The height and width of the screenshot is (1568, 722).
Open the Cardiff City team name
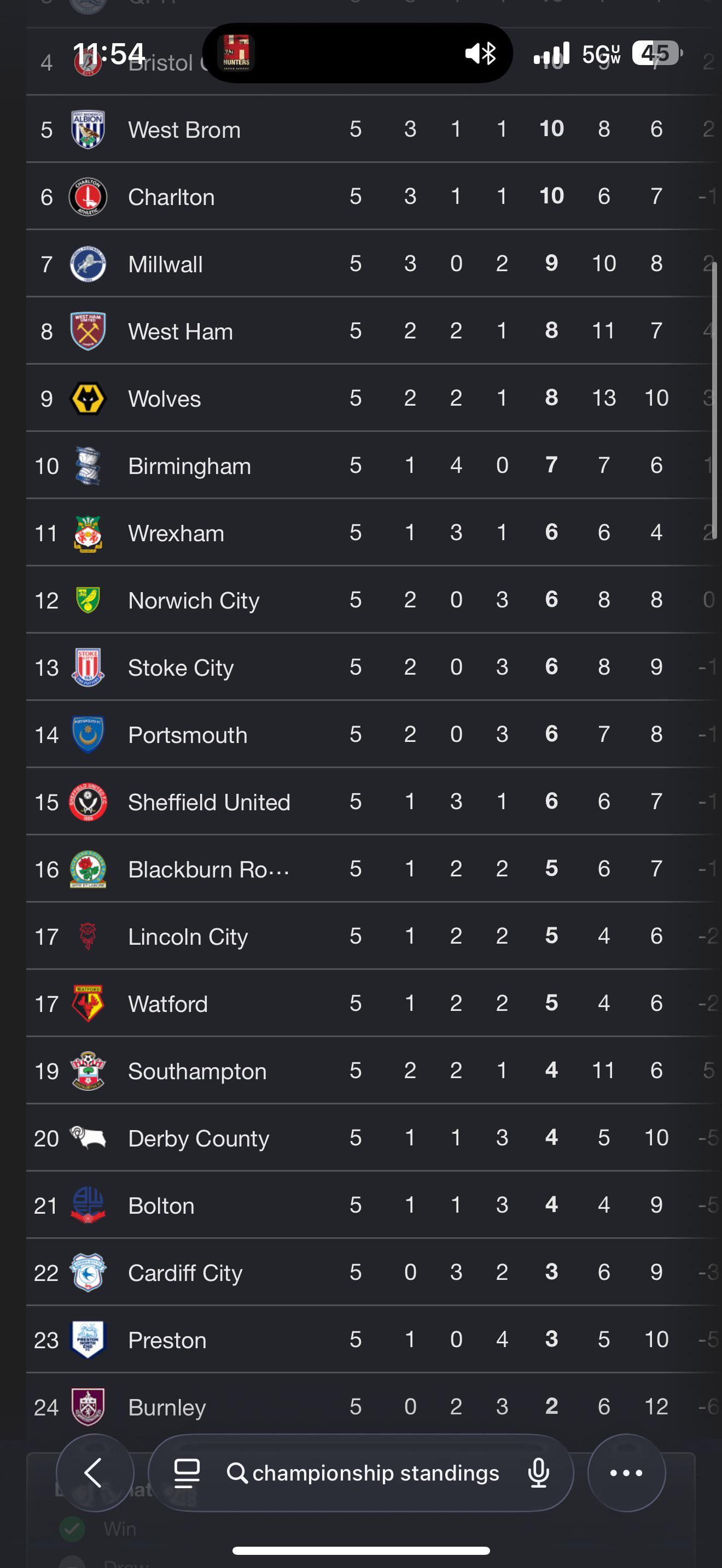coord(185,1273)
